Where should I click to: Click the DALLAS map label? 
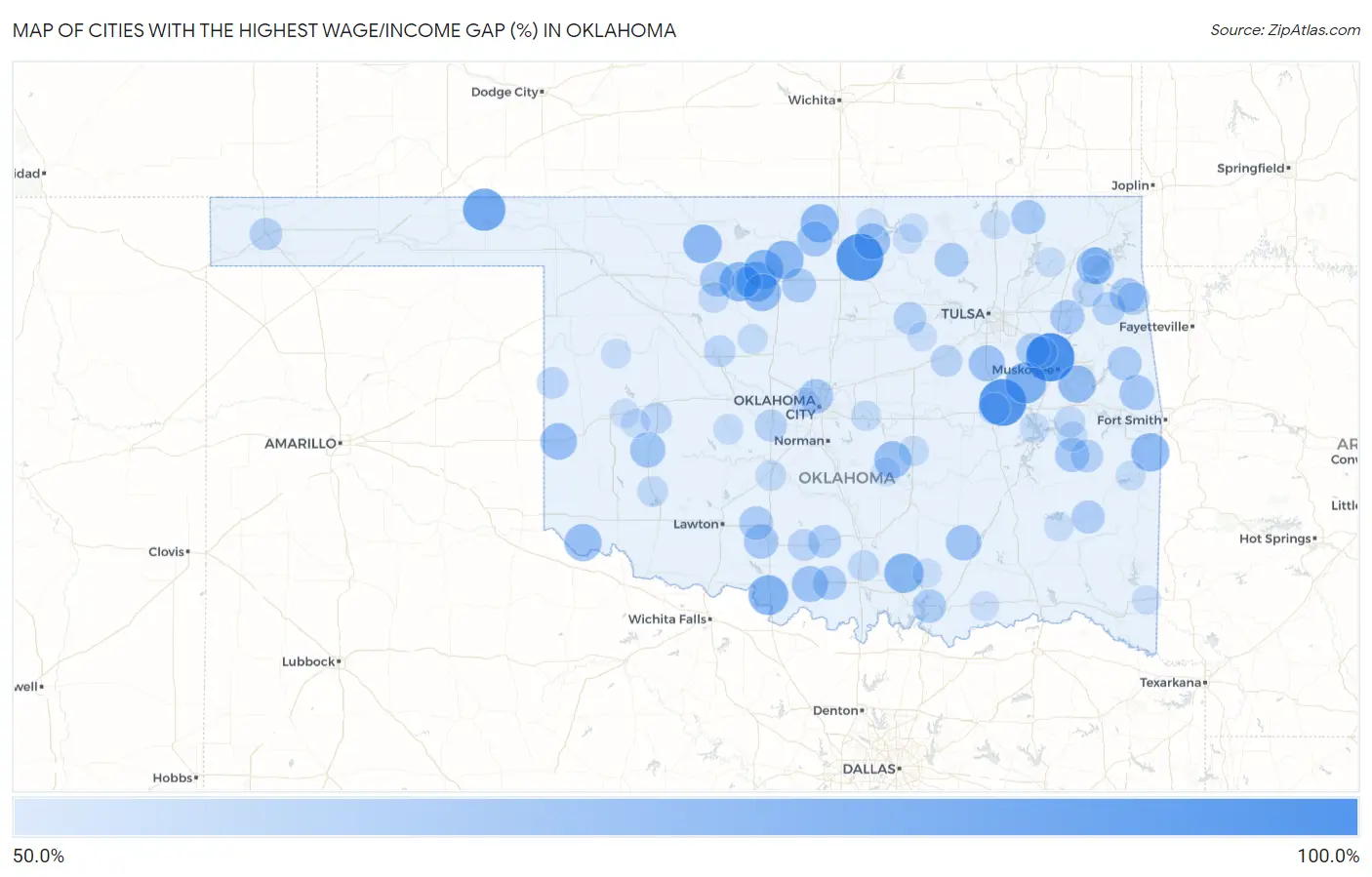tap(868, 770)
